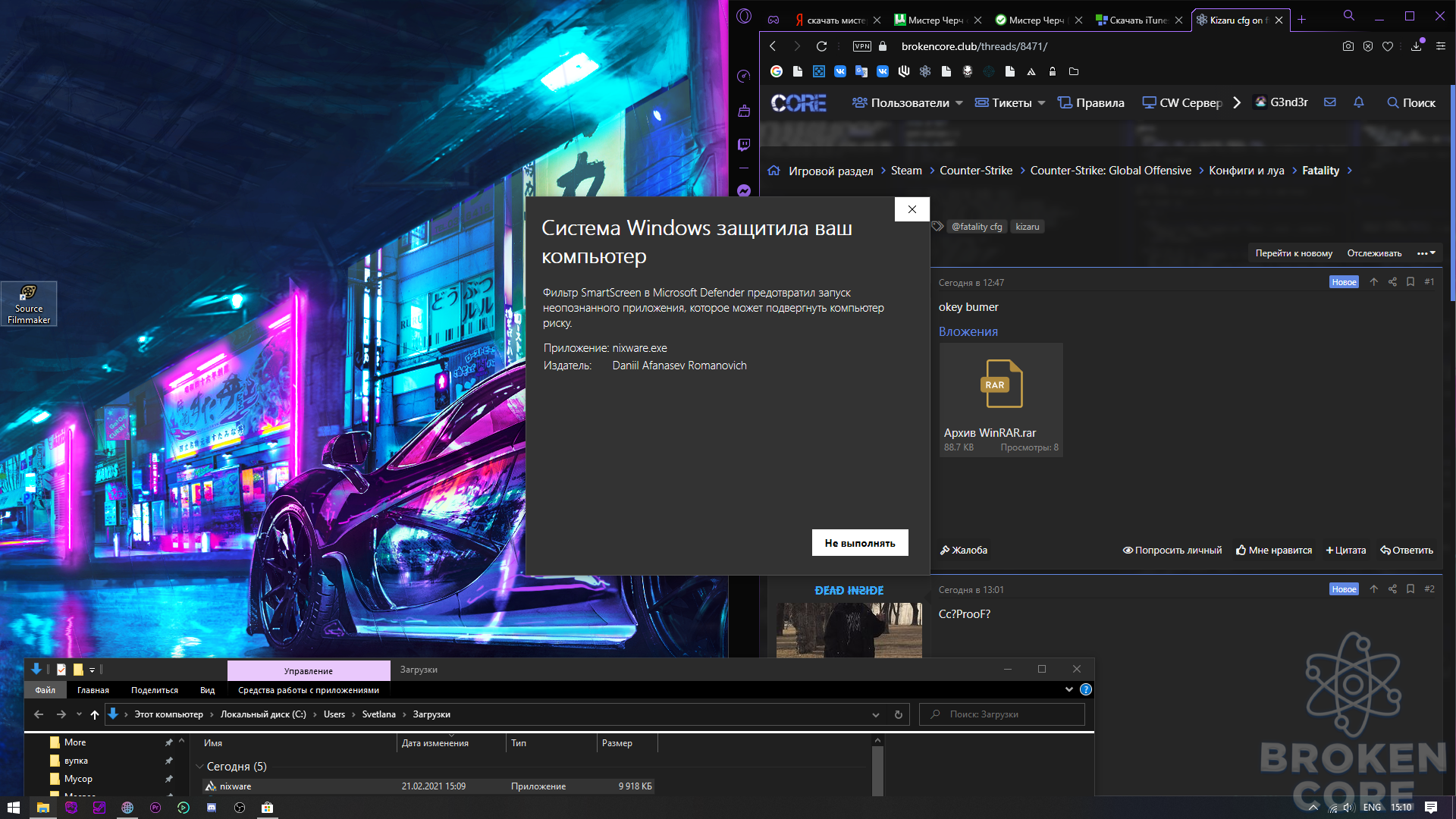Image resolution: width=1456 pixels, height=819 pixels.
Task: Click 'Перейти к новому' button
Action: click(1294, 253)
